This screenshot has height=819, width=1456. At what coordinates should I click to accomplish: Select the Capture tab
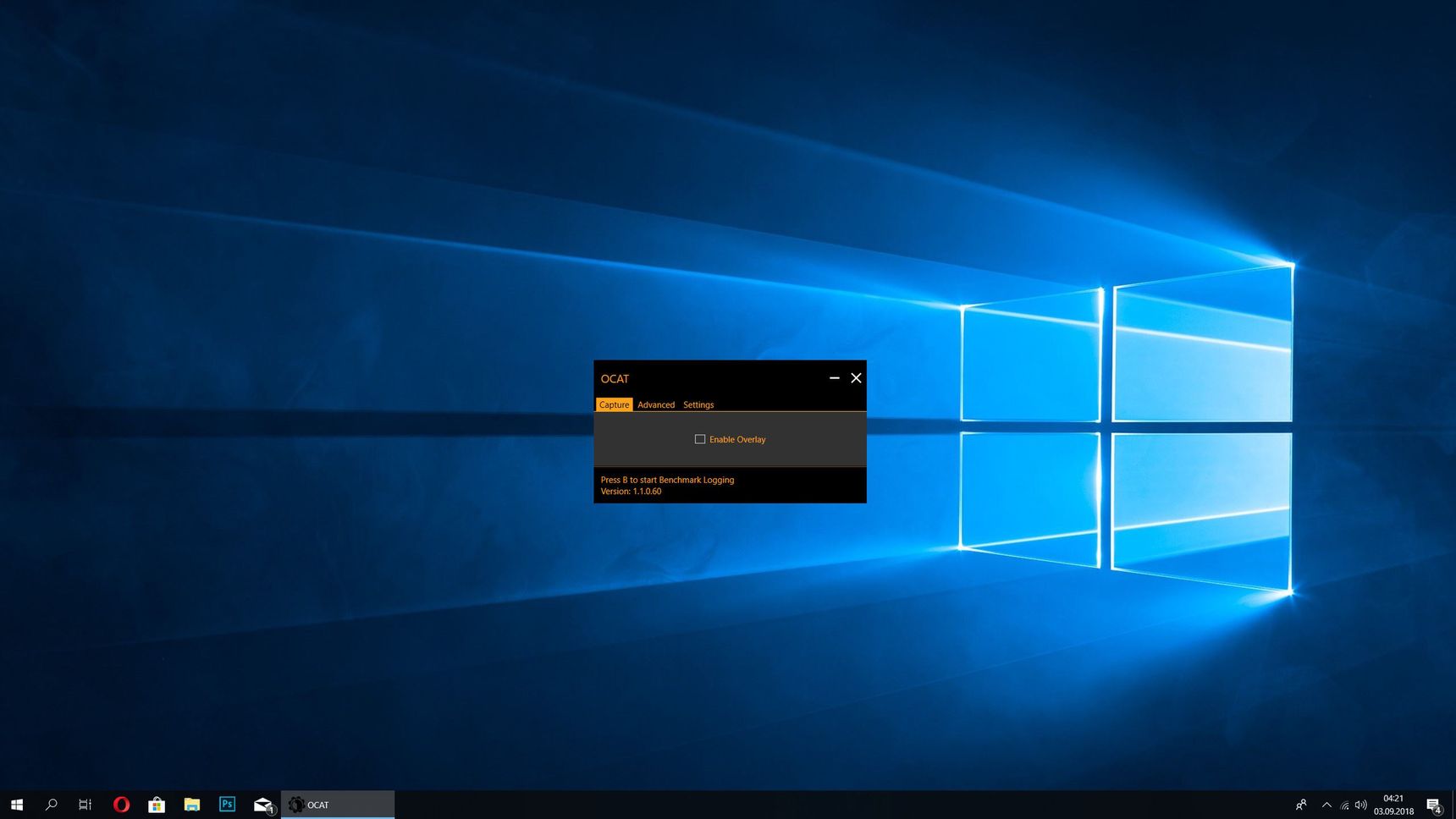[614, 404]
